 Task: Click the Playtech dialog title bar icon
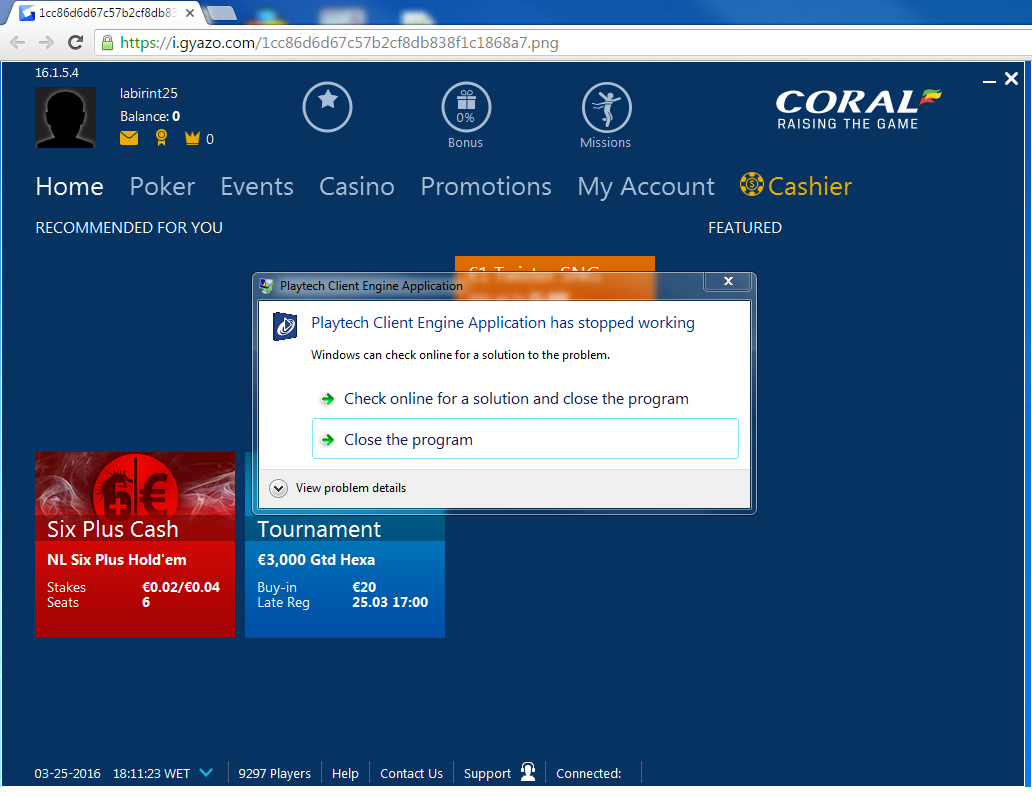pyautogui.click(x=267, y=286)
